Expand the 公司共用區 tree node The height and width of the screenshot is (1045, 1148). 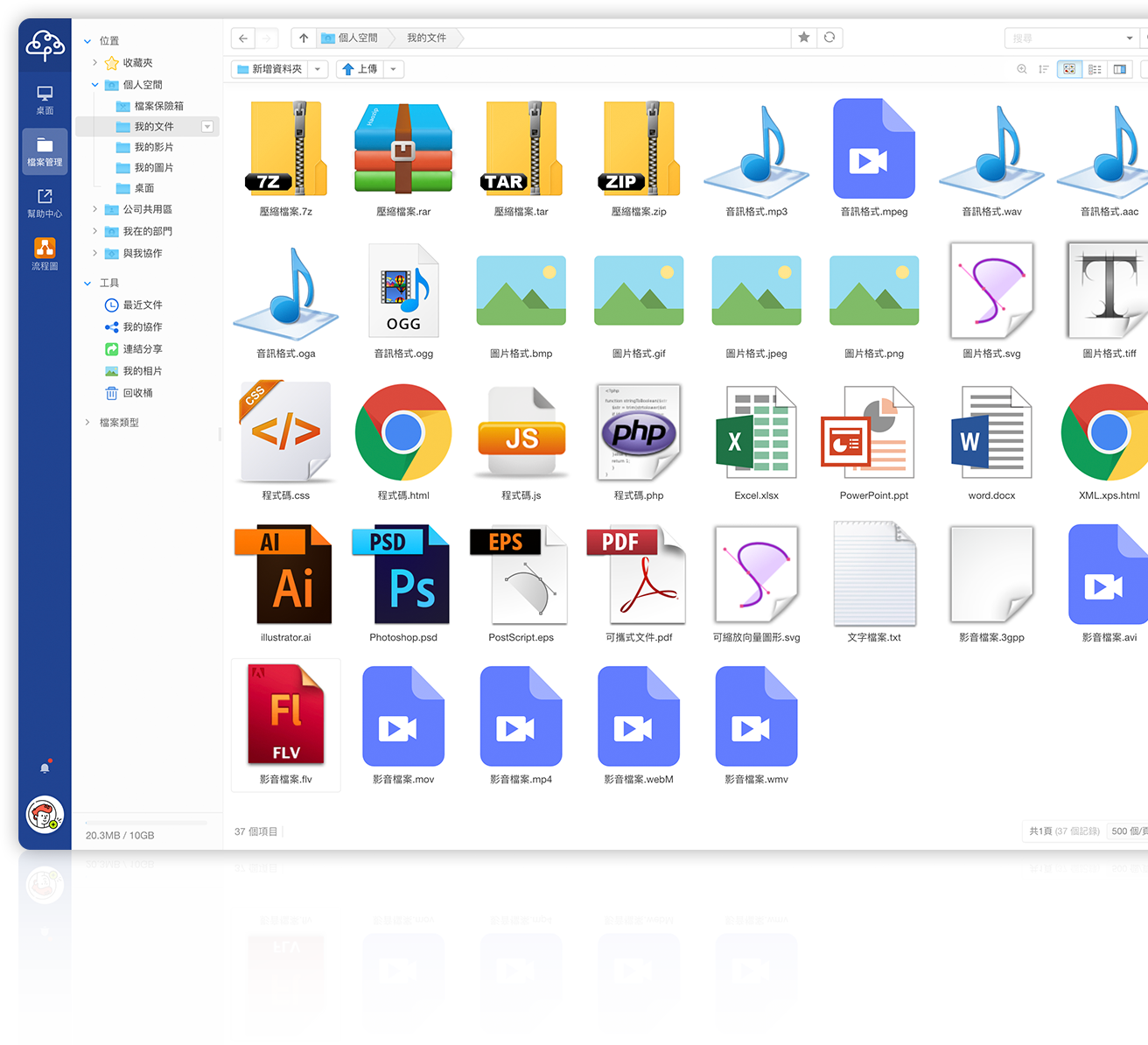click(94, 209)
